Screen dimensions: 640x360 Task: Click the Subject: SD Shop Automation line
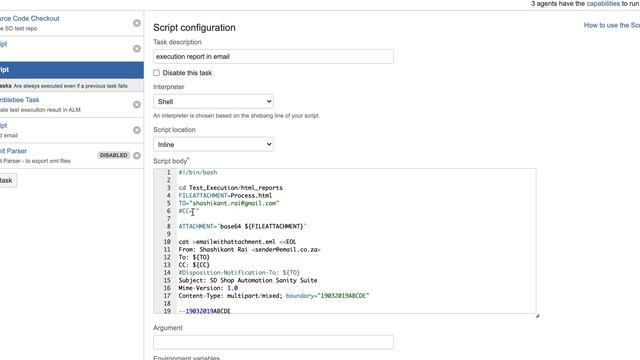pos(248,280)
